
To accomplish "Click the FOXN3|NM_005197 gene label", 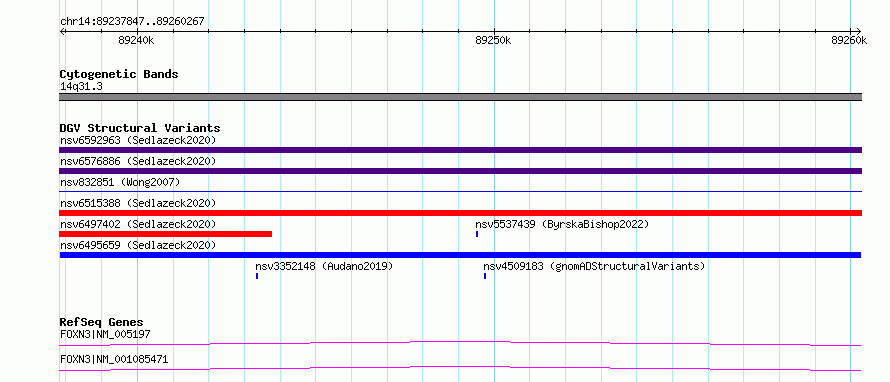I will (x=105, y=334).
